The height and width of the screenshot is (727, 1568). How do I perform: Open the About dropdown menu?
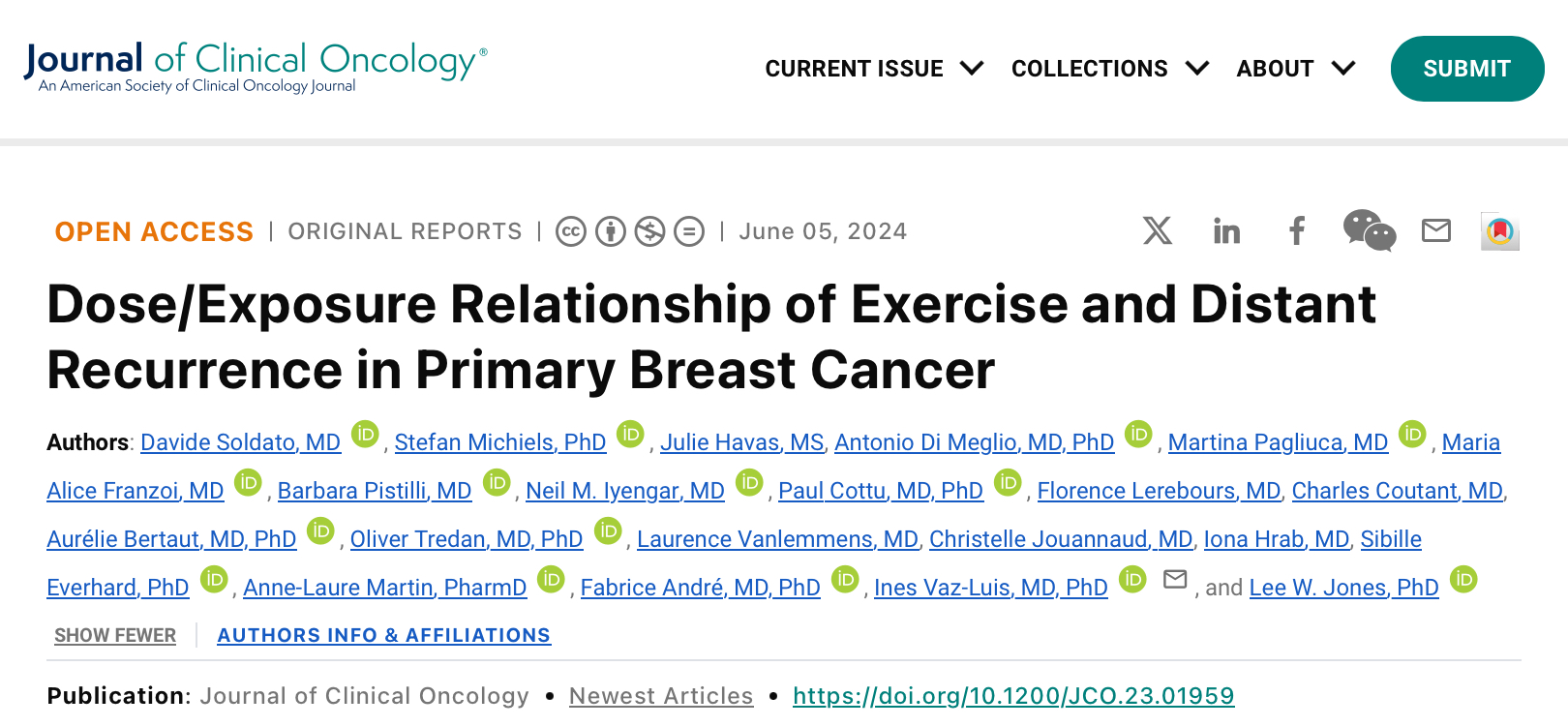pyautogui.click(x=1296, y=69)
